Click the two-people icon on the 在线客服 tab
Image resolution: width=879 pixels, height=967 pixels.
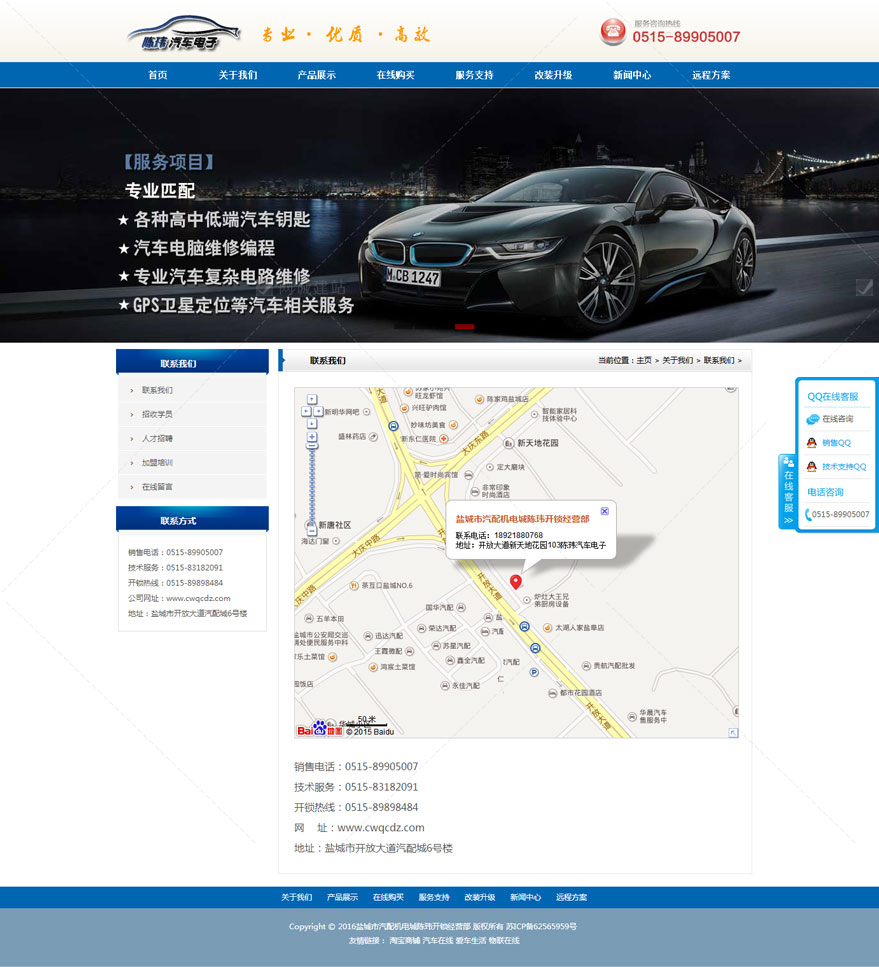[x=788, y=462]
